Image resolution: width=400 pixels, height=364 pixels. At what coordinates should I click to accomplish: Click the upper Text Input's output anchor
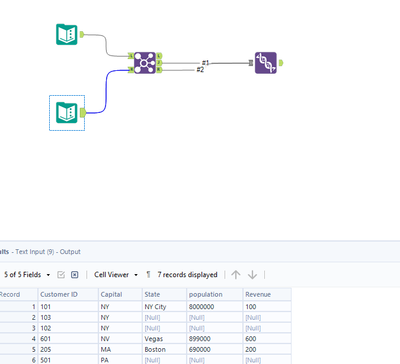82,34
